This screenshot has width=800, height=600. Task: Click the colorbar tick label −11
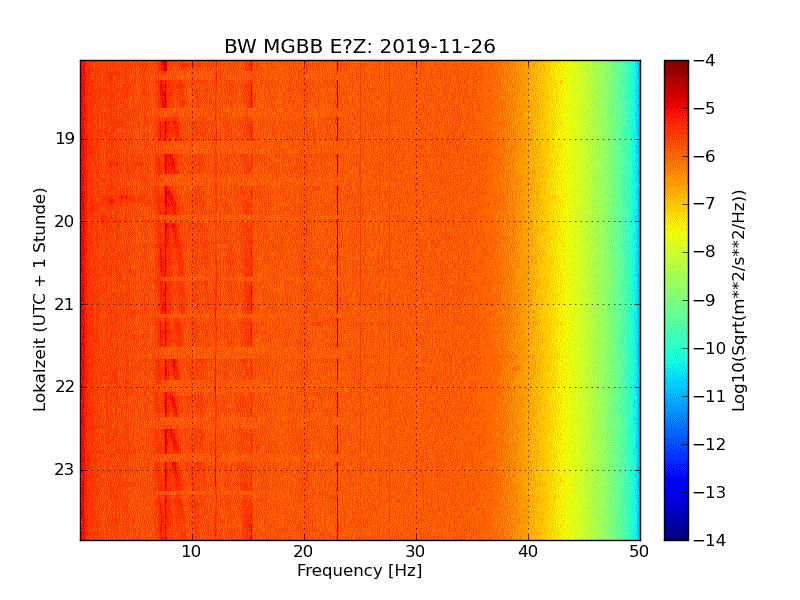click(710, 396)
